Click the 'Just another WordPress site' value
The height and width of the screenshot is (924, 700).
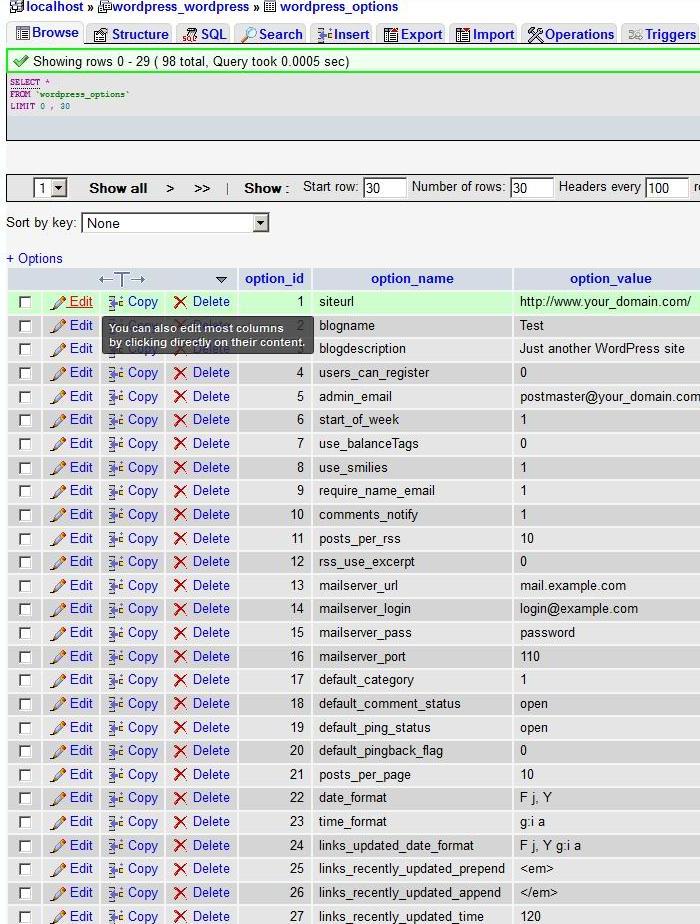602,349
